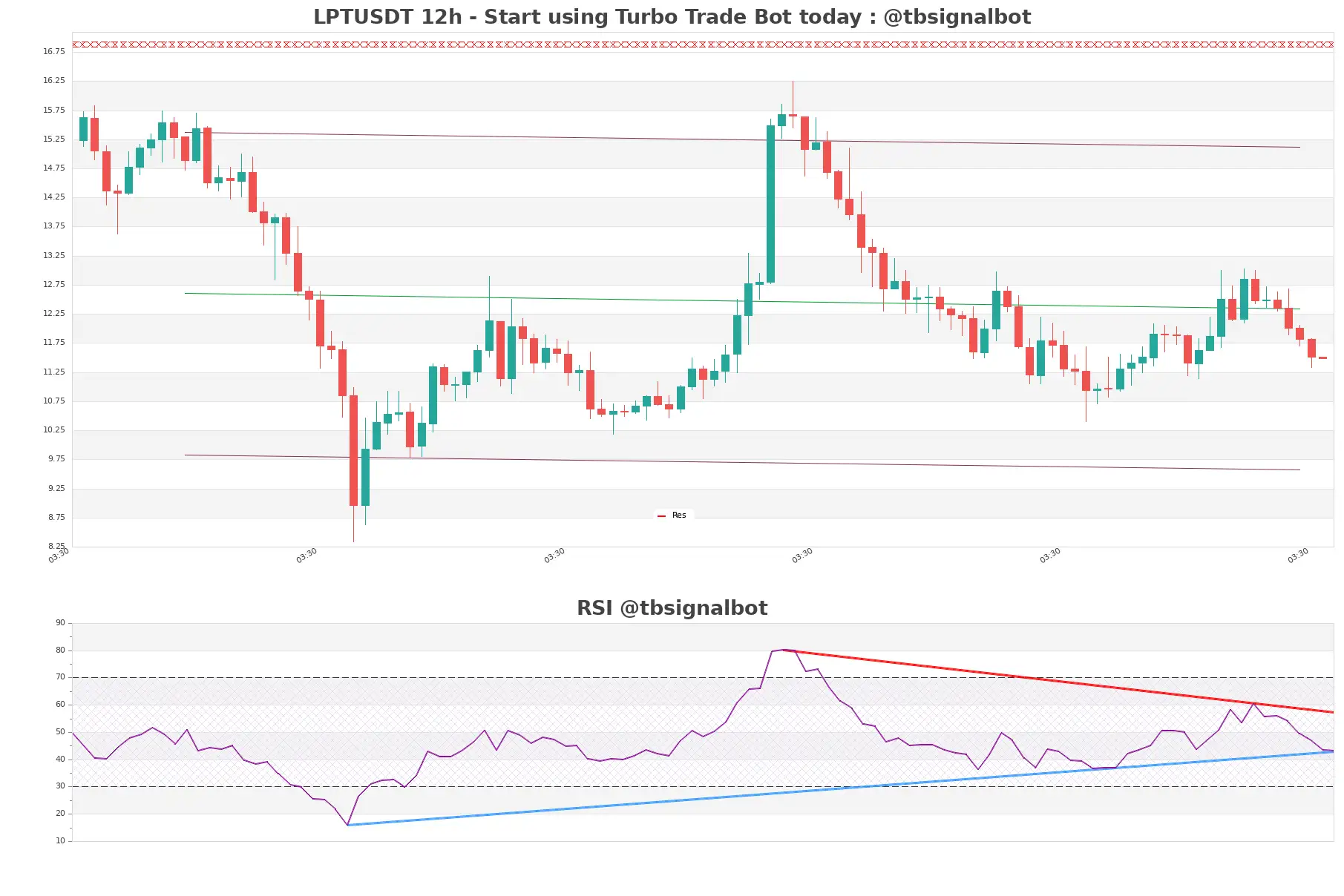The width and height of the screenshot is (1344, 896).
Task: Click the 15.75 price axis label
Action: pyautogui.click(x=53, y=110)
